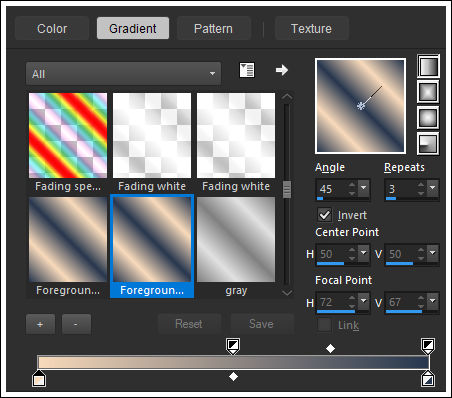Click the Reset button

click(189, 324)
